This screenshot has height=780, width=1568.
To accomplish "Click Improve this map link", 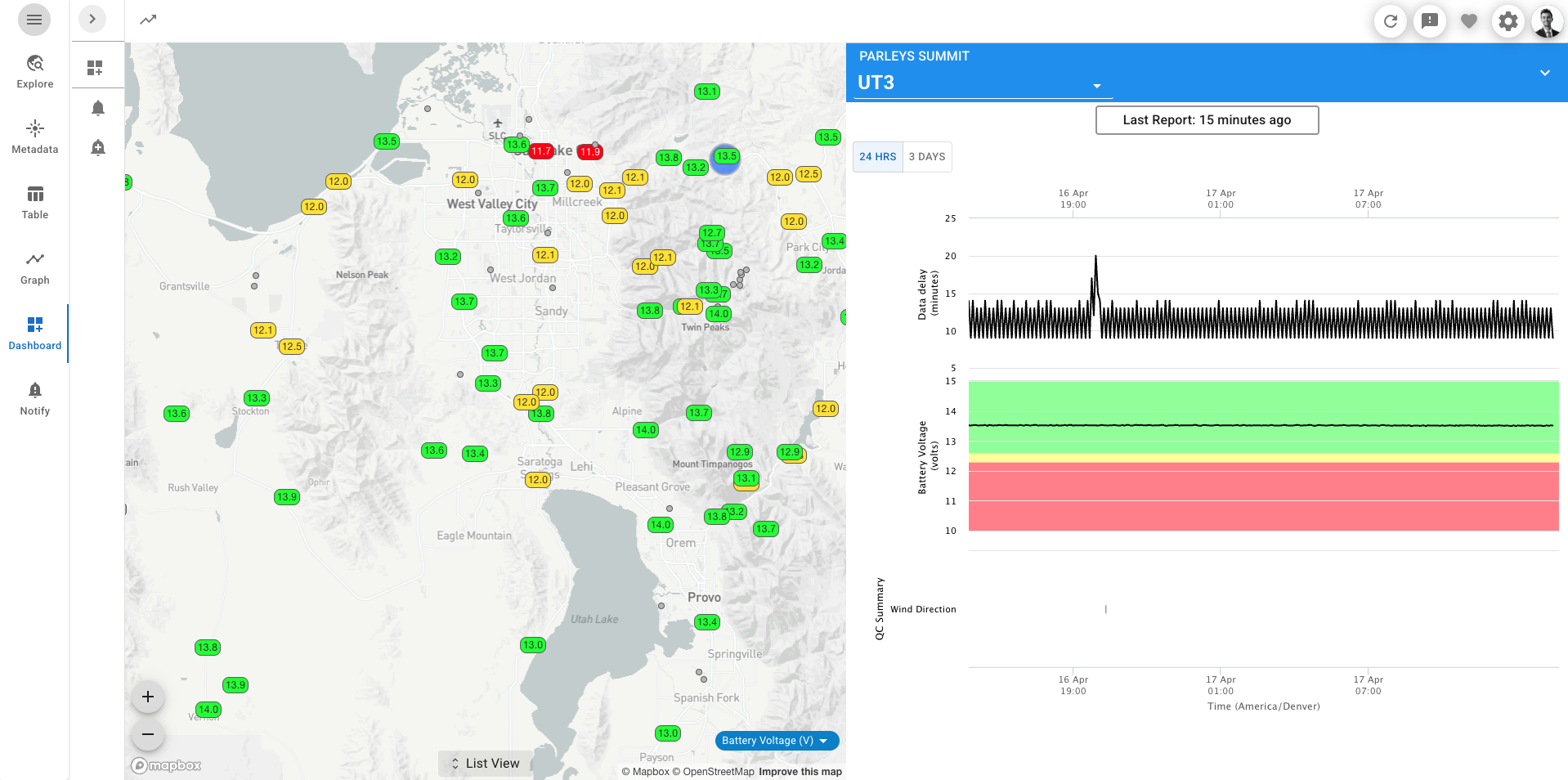I will tap(800, 772).
